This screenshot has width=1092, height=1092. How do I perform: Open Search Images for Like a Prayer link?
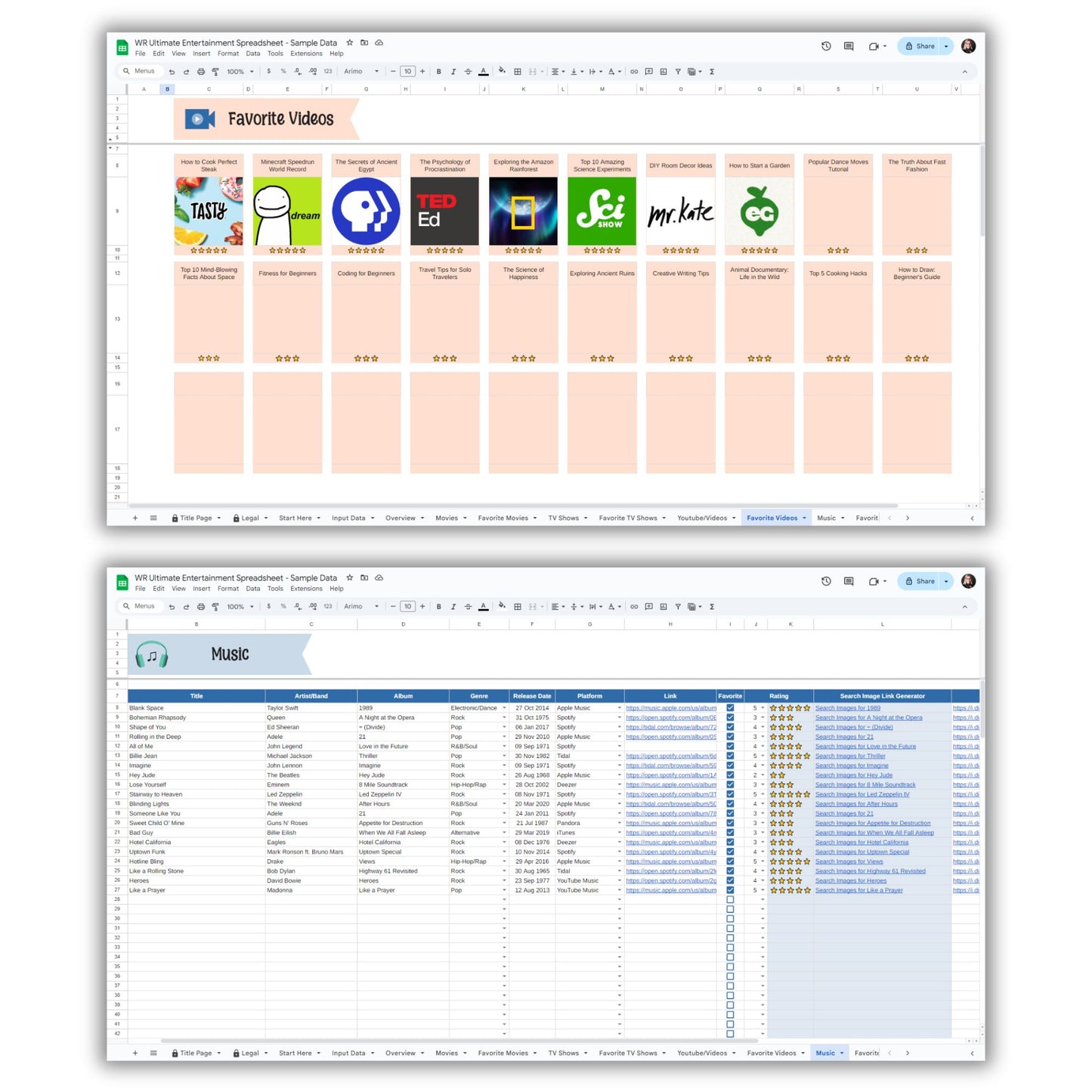[x=858, y=890]
